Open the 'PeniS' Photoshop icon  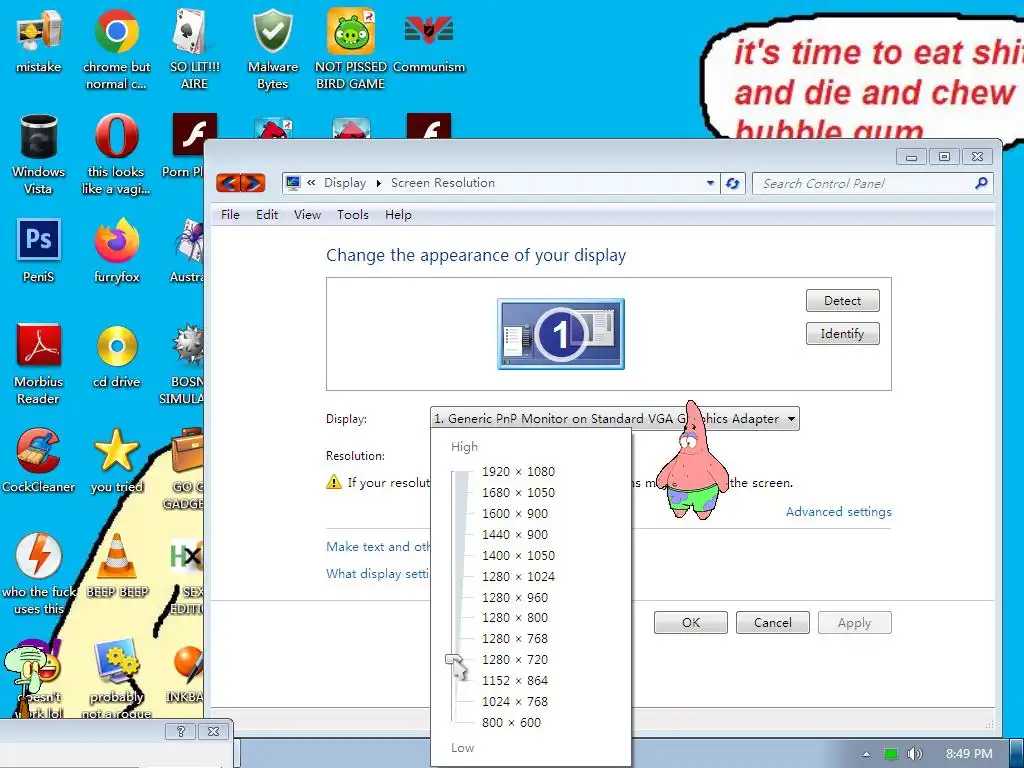click(x=39, y=250)
